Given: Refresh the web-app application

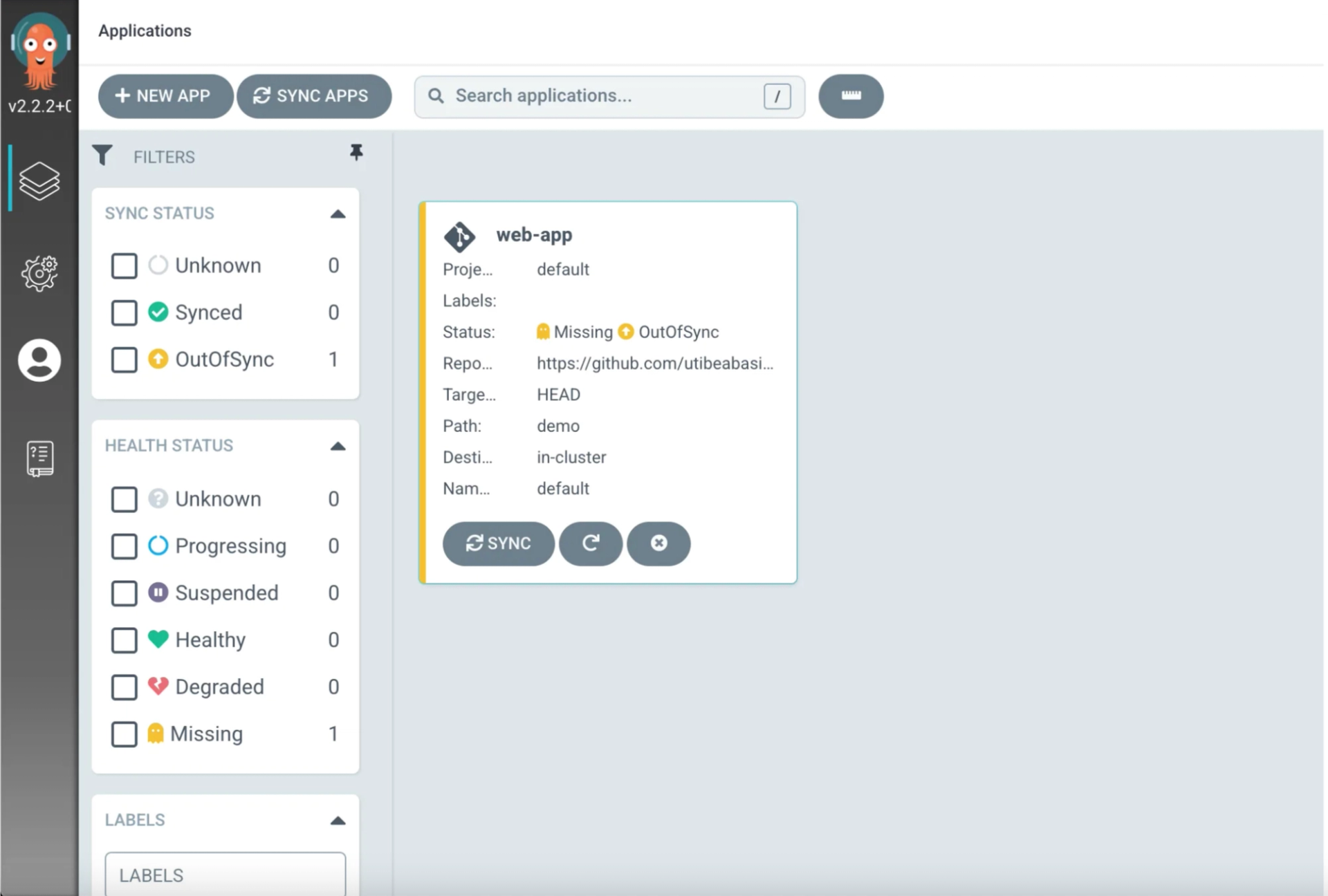Looking at the screenshot, I should (591, 543).
